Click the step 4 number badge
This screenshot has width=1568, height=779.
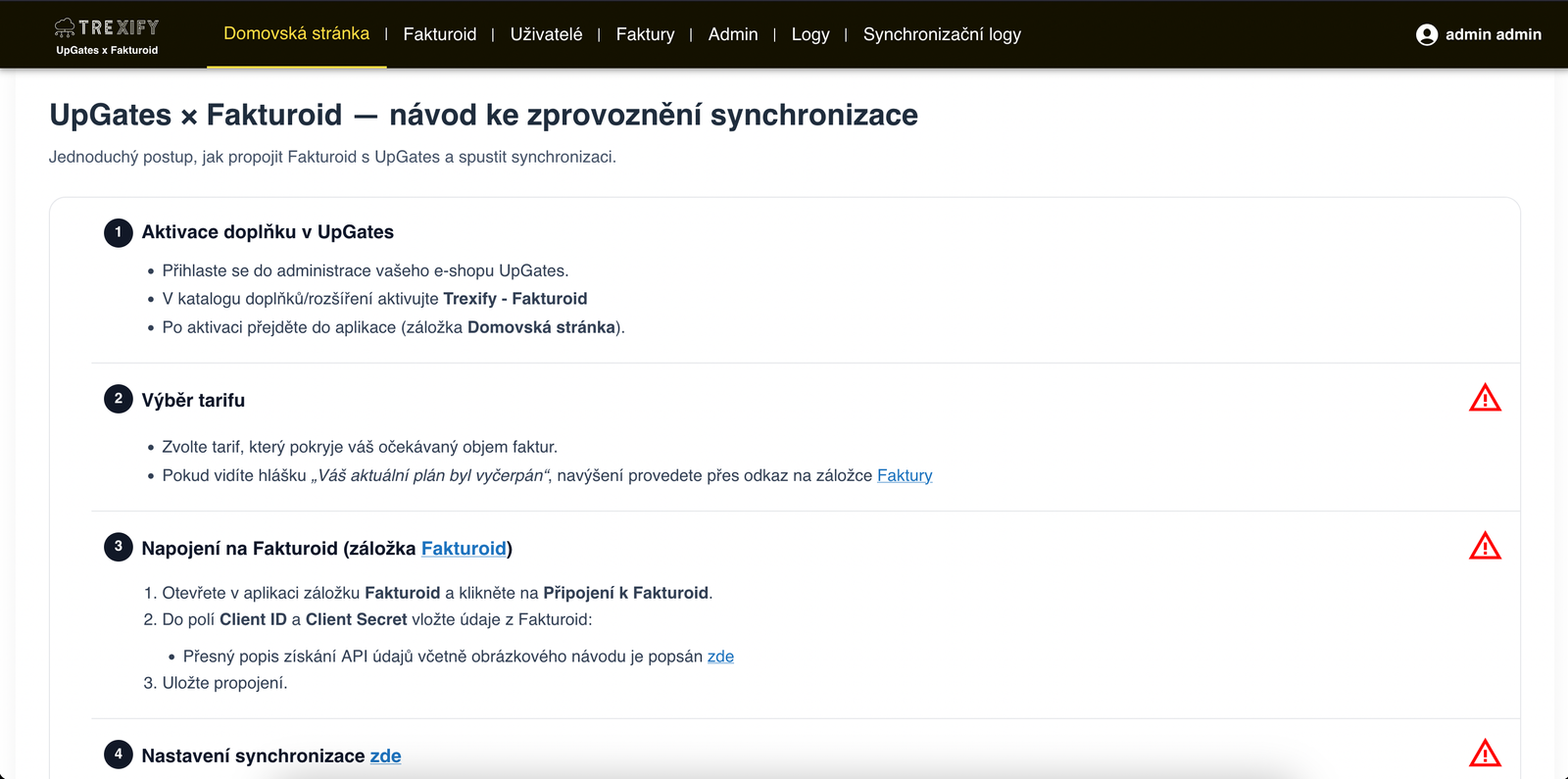tap(119, 755)
